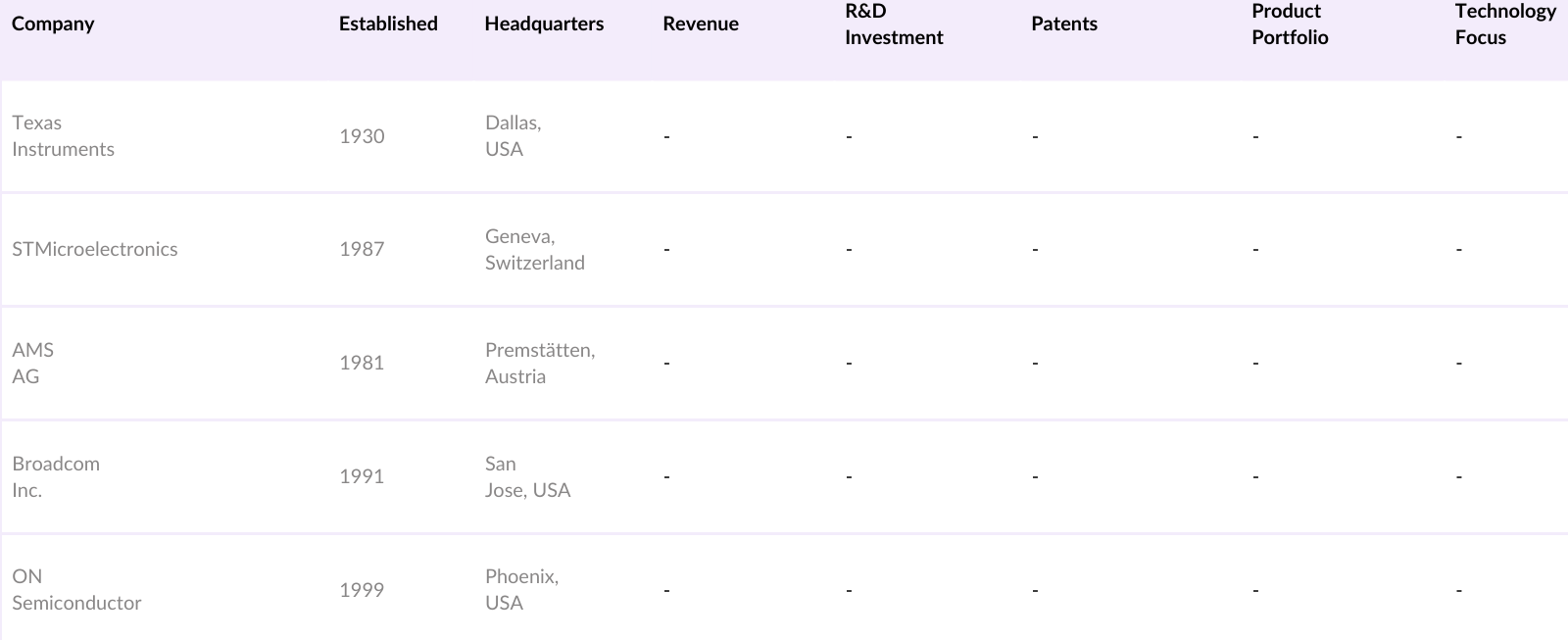The image size is (1568, 640).
Task: Select the San Jose, USA cell
Action: pos(527,476)
